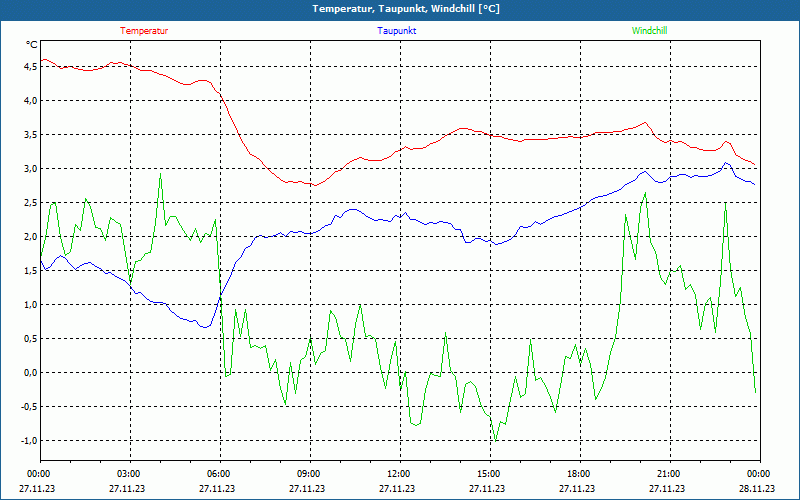This screenshot has height=500, width=800.
Task: Click the 2,0 y-axis value
Action: point(31,237)
